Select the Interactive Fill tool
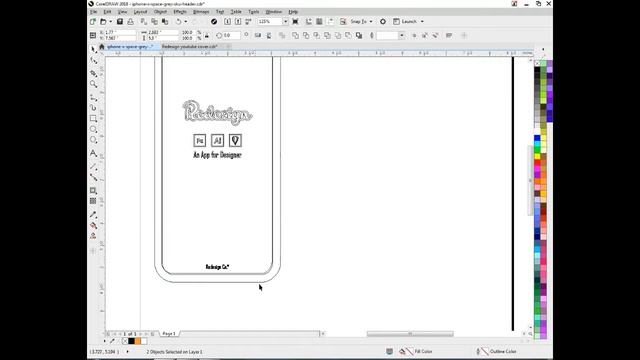This screenshot has width=640, height=360. pyautogui.click(x=93, y=225)
